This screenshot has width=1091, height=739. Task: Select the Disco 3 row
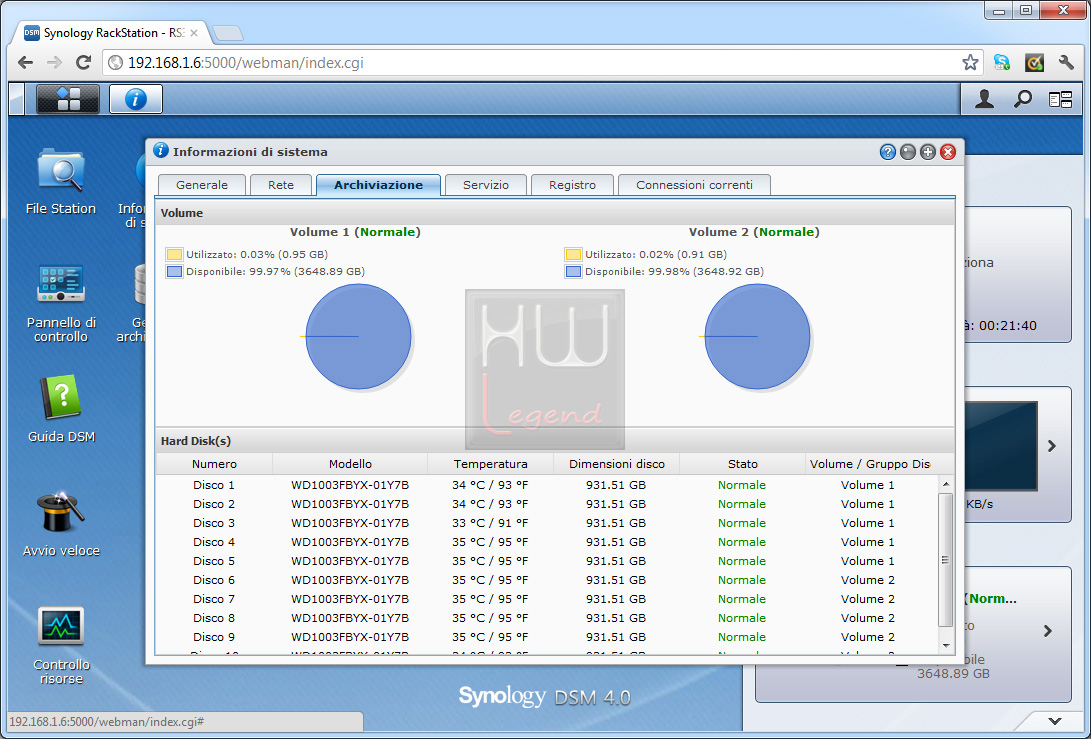click(x=547, y=523)
